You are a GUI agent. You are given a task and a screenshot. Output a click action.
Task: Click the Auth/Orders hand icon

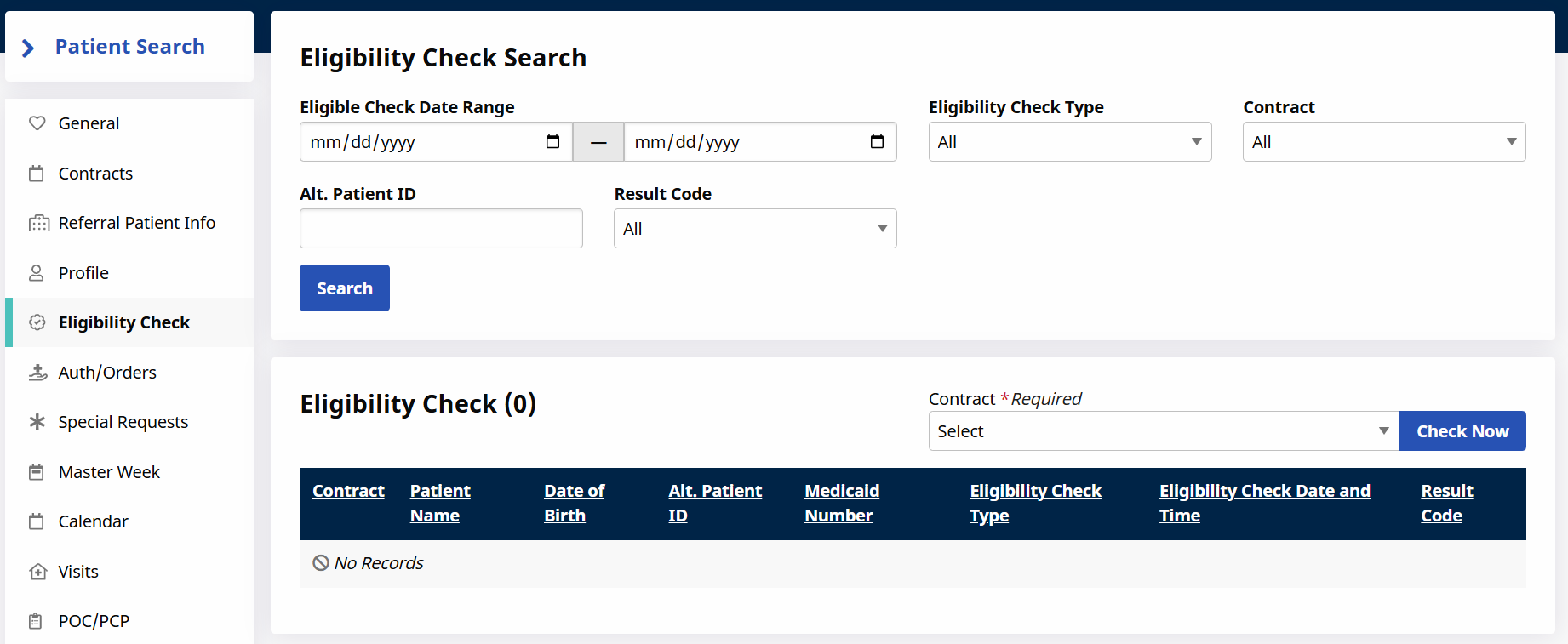37,373
